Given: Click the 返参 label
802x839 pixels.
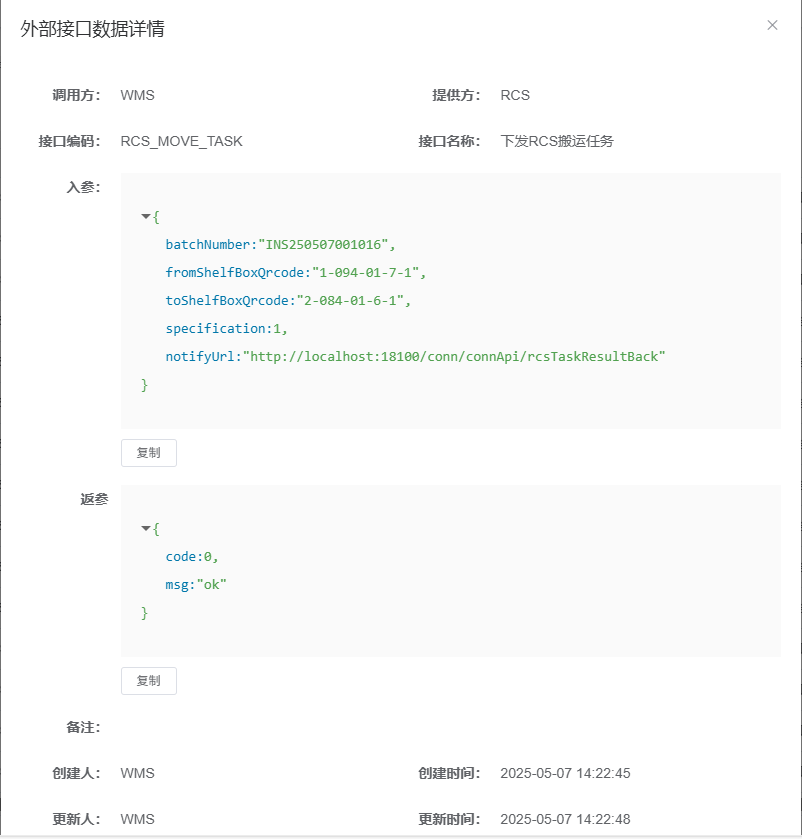Looking at the screenshot, I should coord(94,499).
